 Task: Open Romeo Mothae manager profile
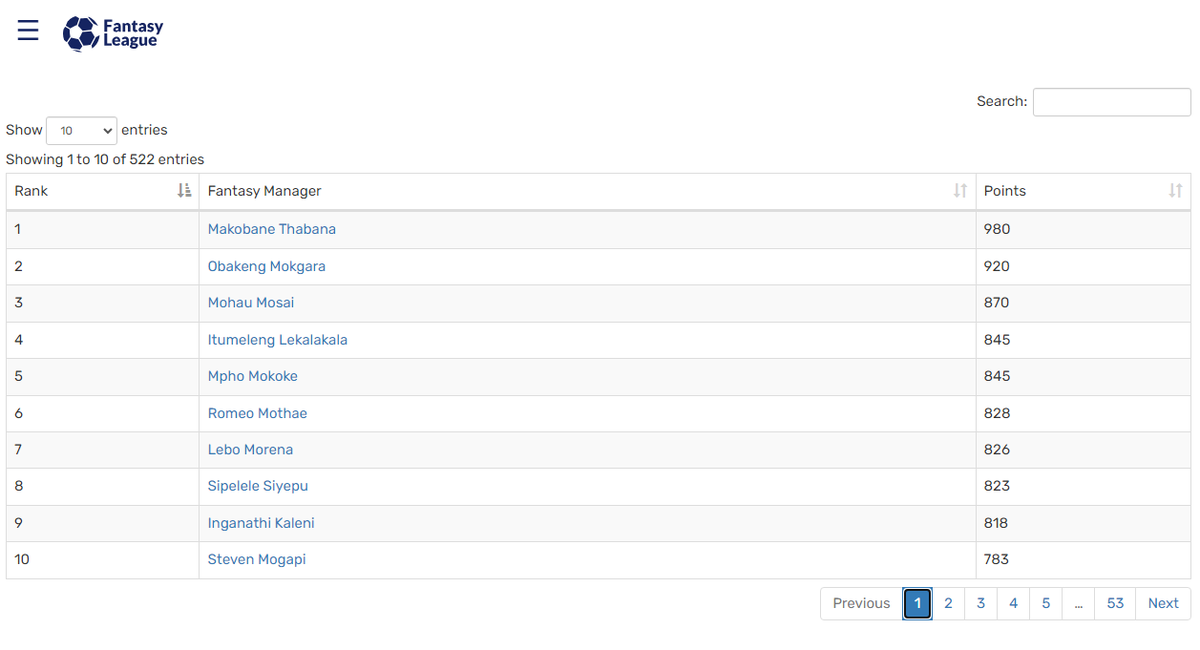point(258,413)
